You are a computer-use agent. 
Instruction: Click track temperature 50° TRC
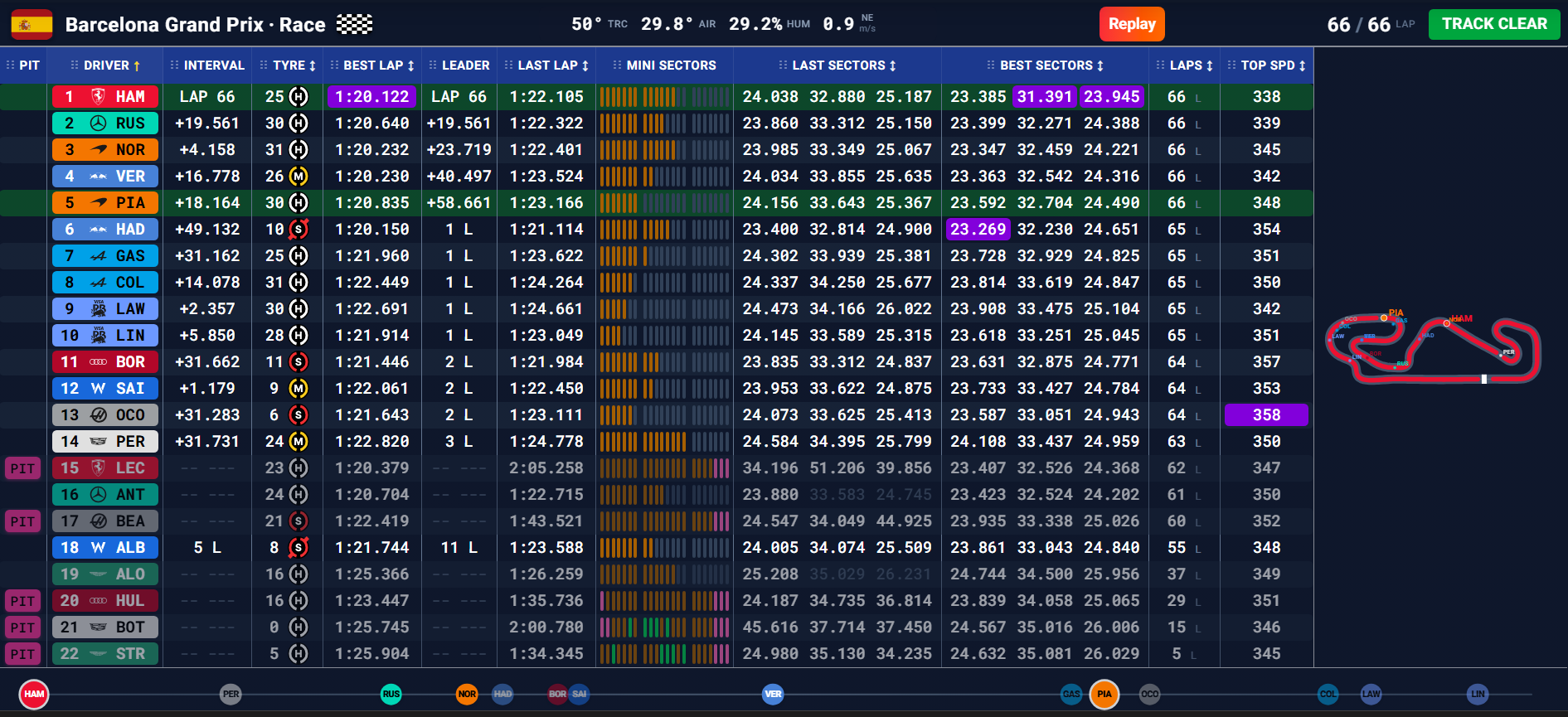(599, 24)
